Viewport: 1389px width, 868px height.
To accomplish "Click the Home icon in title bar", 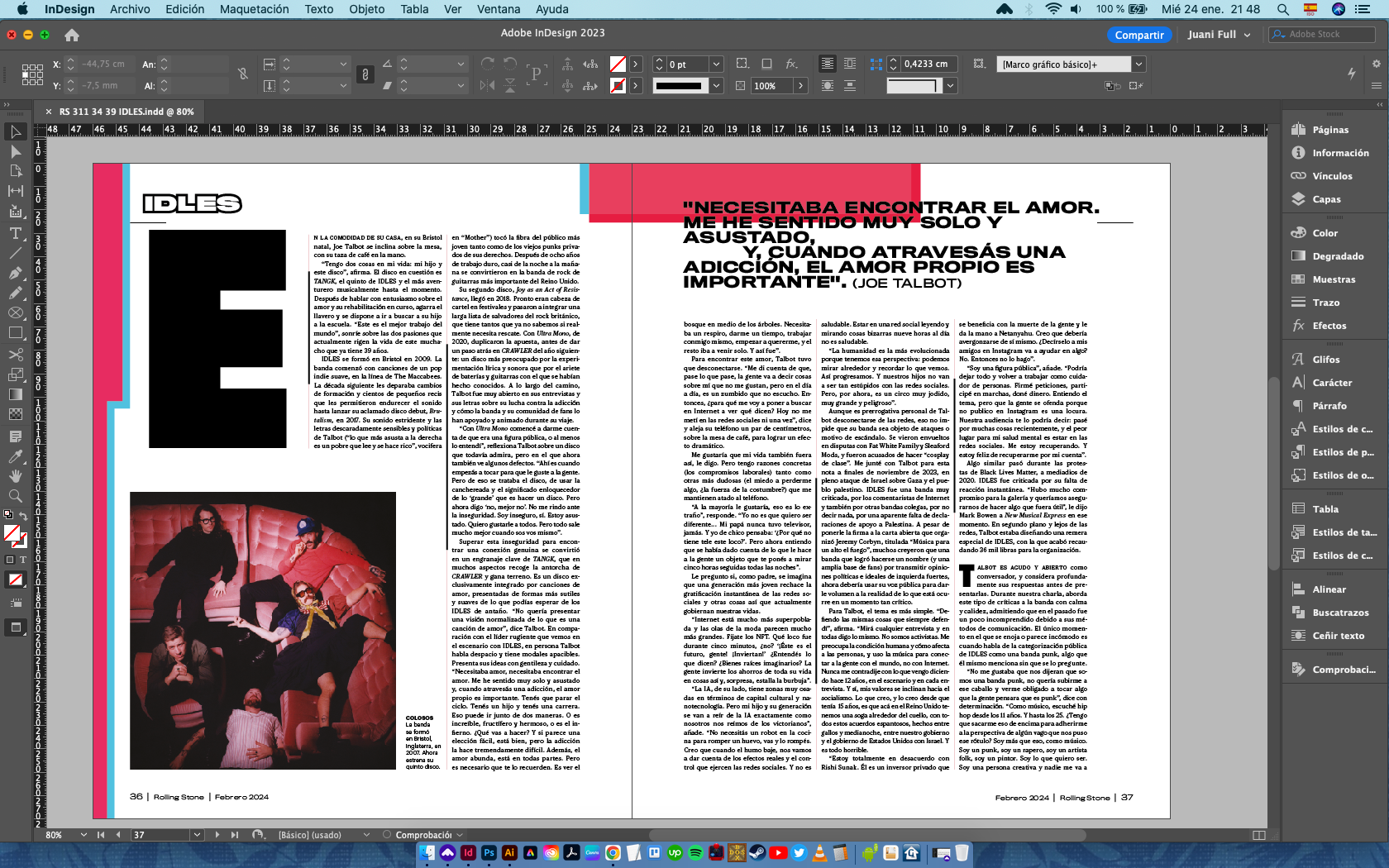I will [72, 35].
